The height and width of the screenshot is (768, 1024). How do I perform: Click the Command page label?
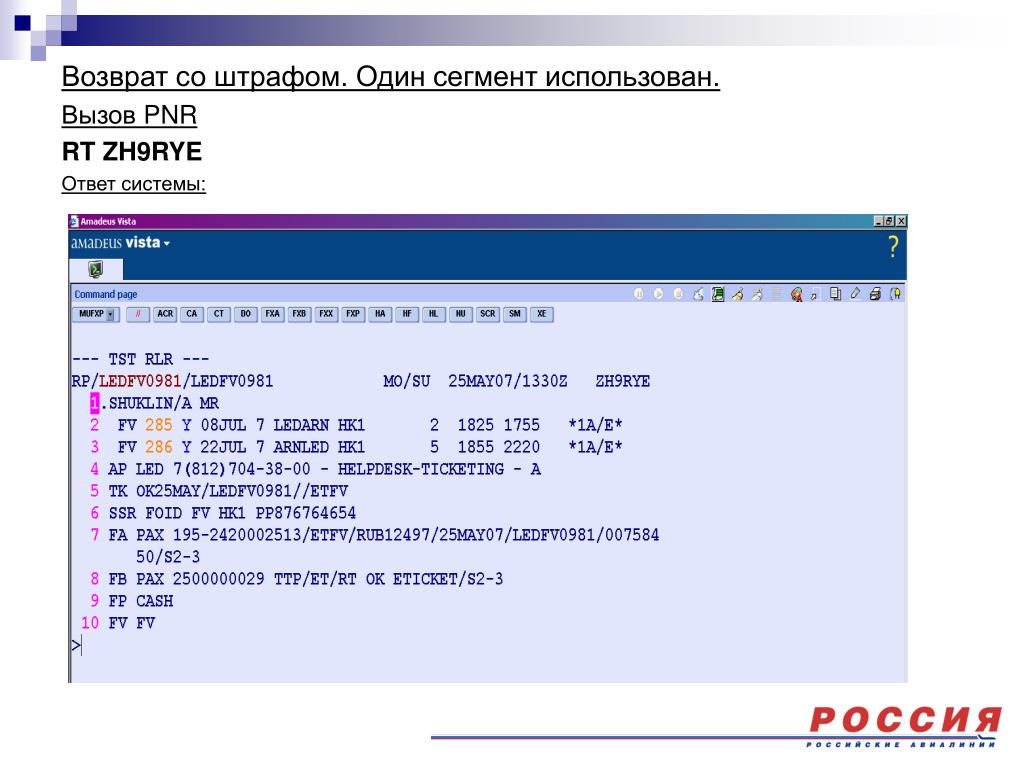106,295
